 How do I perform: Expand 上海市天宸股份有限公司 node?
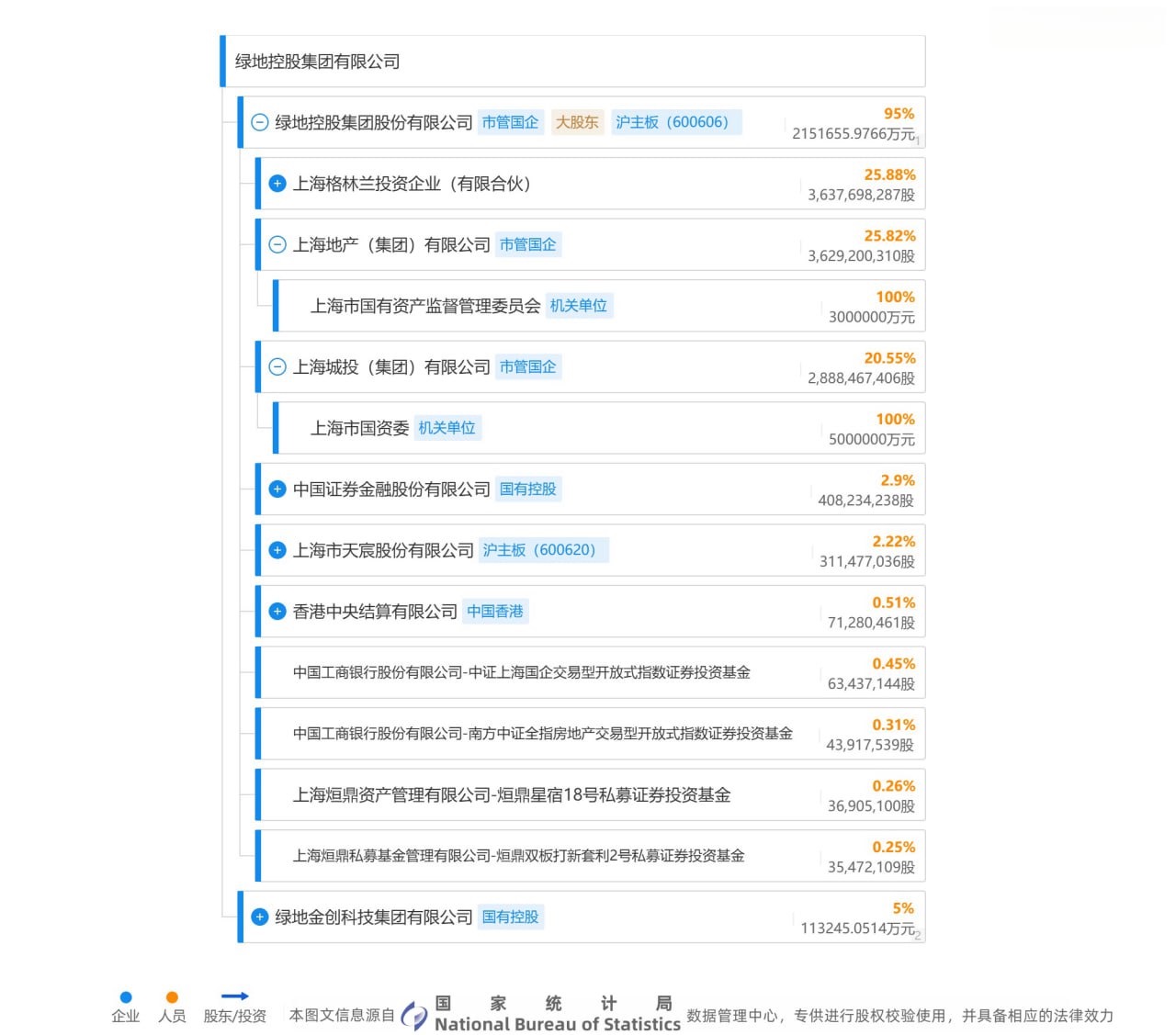coord(277,550)
